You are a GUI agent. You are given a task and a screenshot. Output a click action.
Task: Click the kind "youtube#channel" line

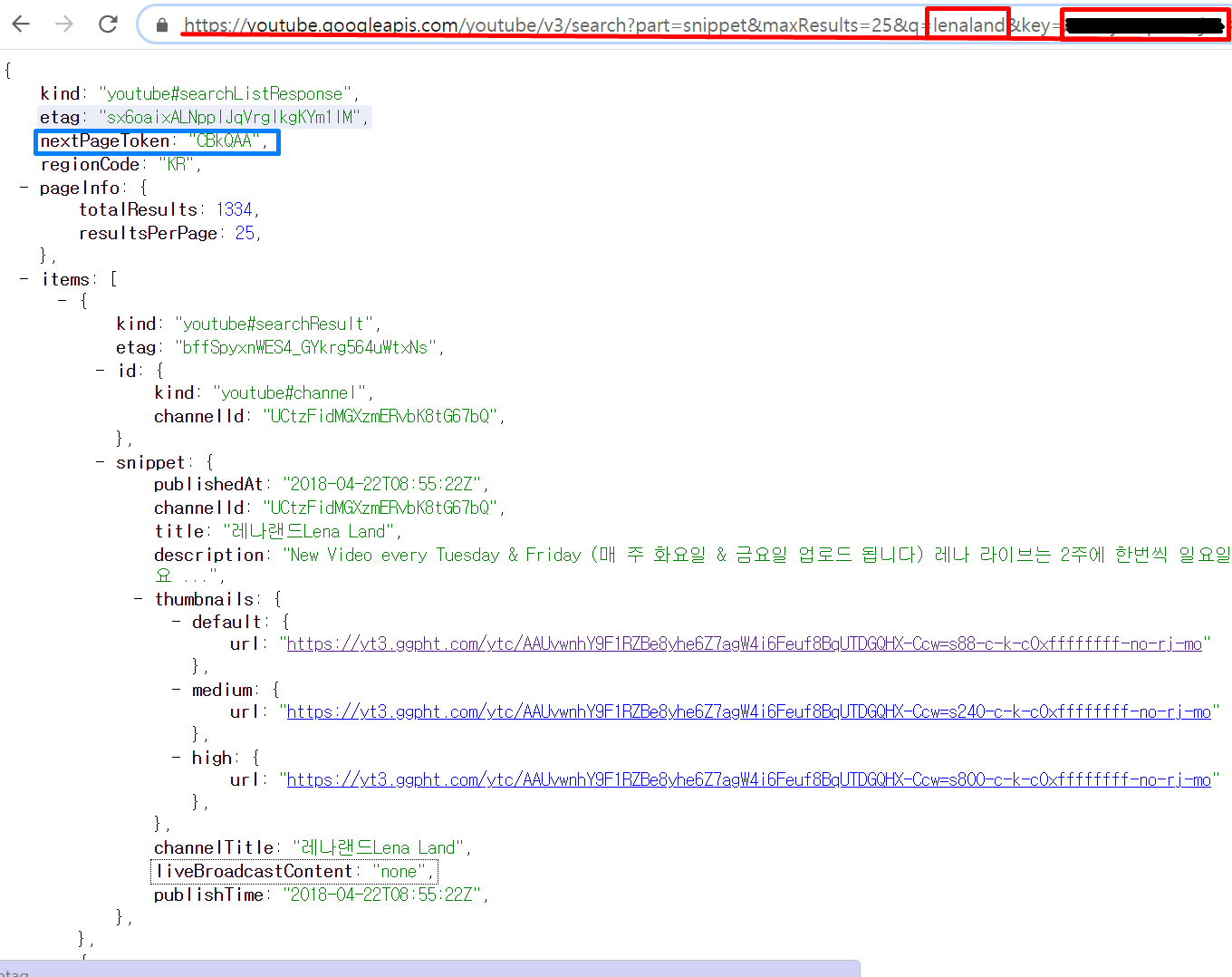264,392
